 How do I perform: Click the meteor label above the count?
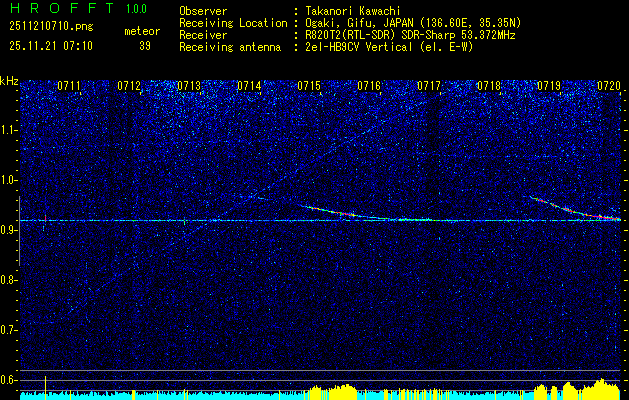click(x=142, y=31)
